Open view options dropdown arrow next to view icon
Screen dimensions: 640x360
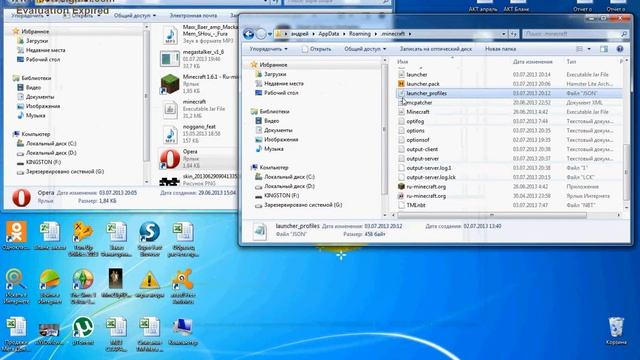pos(589,49)
